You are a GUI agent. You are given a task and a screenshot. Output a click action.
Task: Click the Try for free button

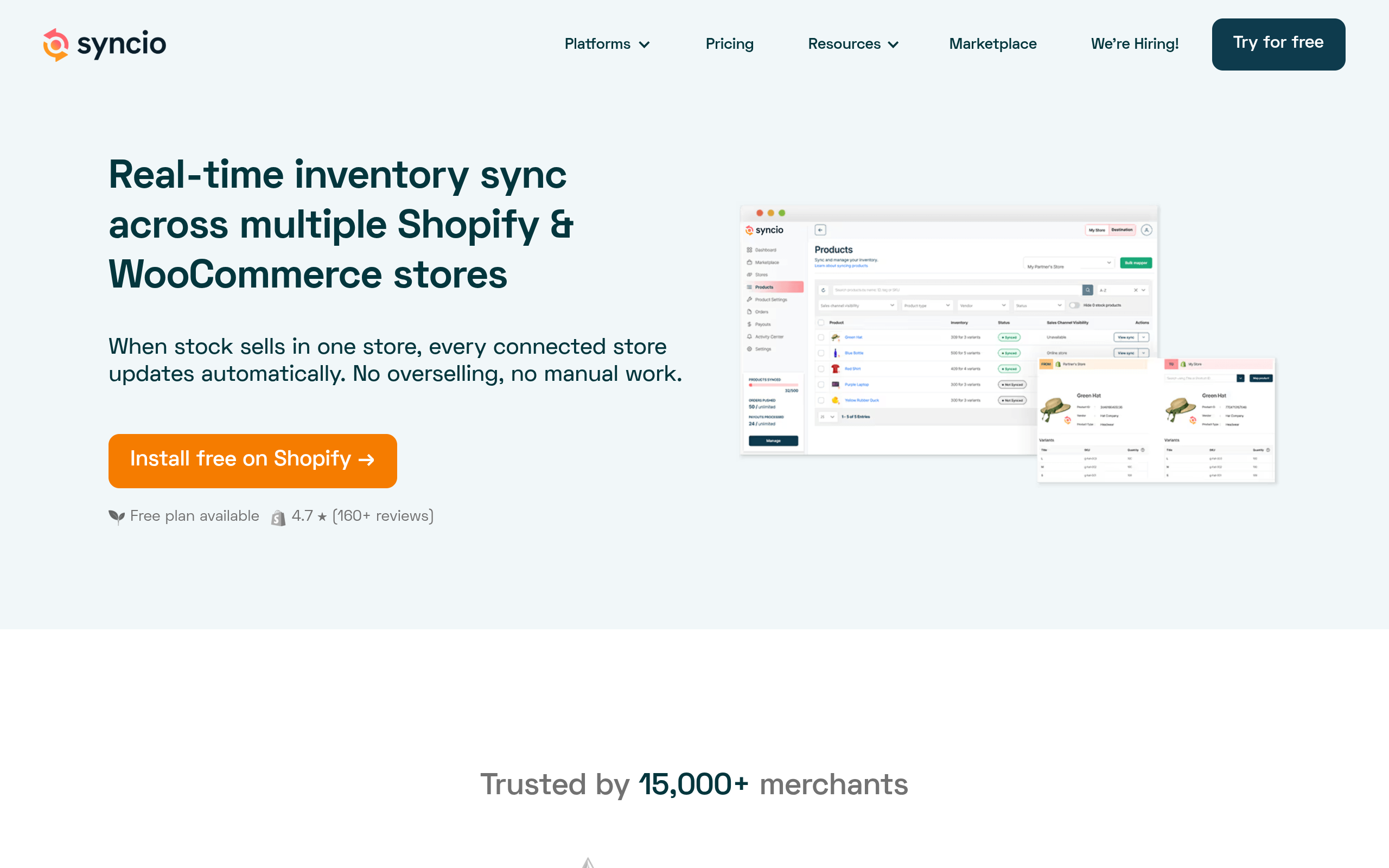(1278, 44)
